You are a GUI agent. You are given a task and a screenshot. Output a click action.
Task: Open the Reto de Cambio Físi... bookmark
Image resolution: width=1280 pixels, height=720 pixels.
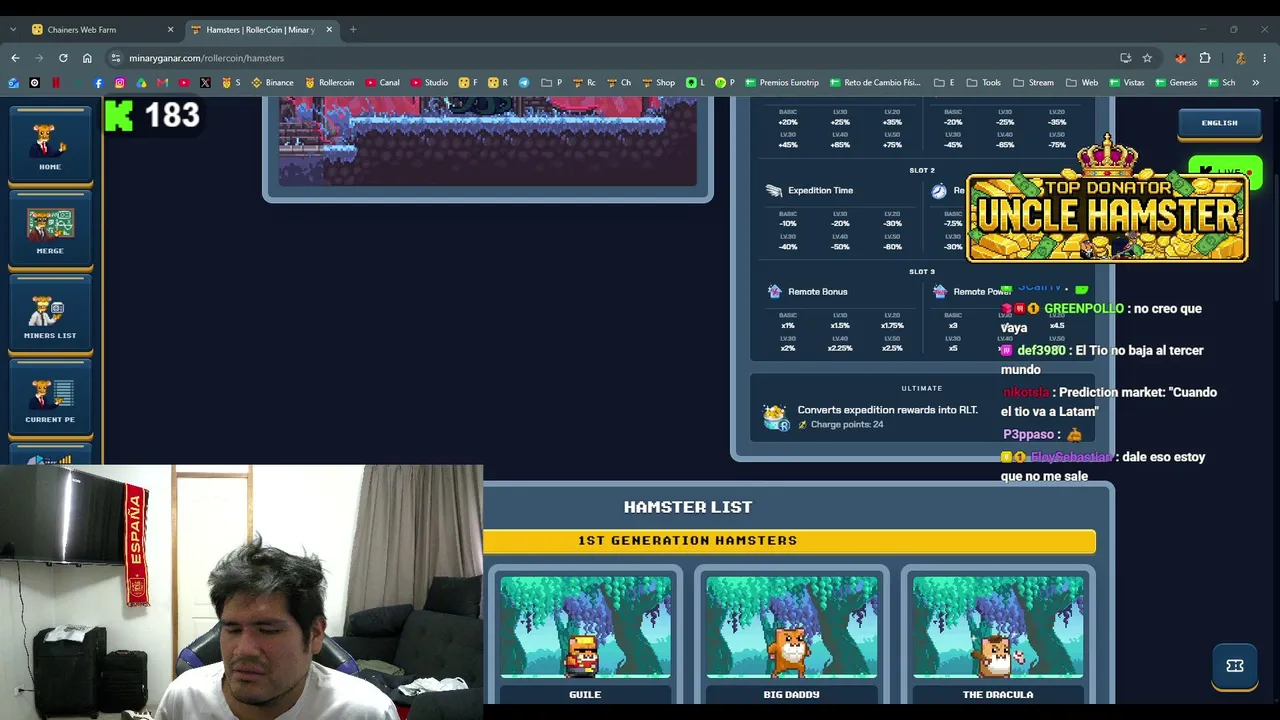tap(875, 82)
